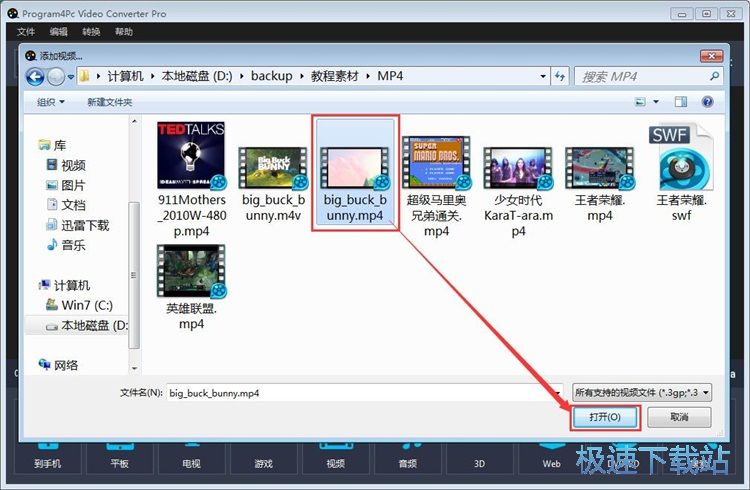
Task: Select 计算机 in the navigation tree
Action: click(64, 285)
